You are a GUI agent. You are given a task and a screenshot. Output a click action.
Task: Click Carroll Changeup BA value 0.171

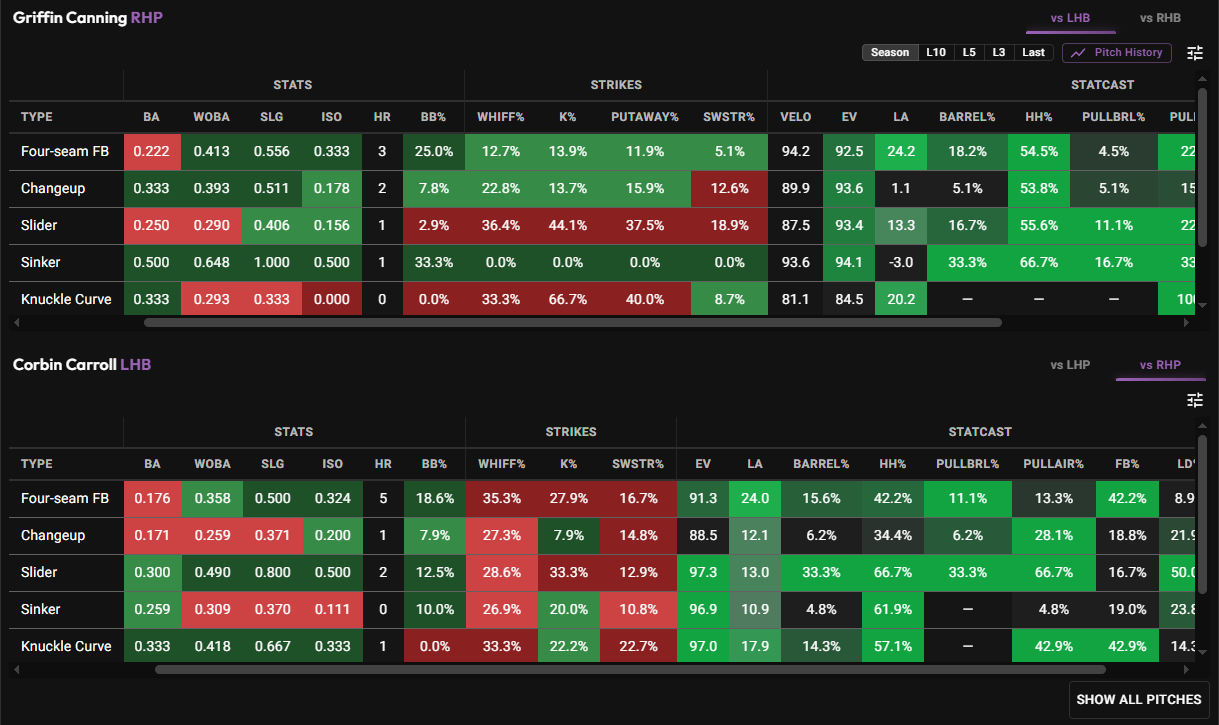[152, 535]
